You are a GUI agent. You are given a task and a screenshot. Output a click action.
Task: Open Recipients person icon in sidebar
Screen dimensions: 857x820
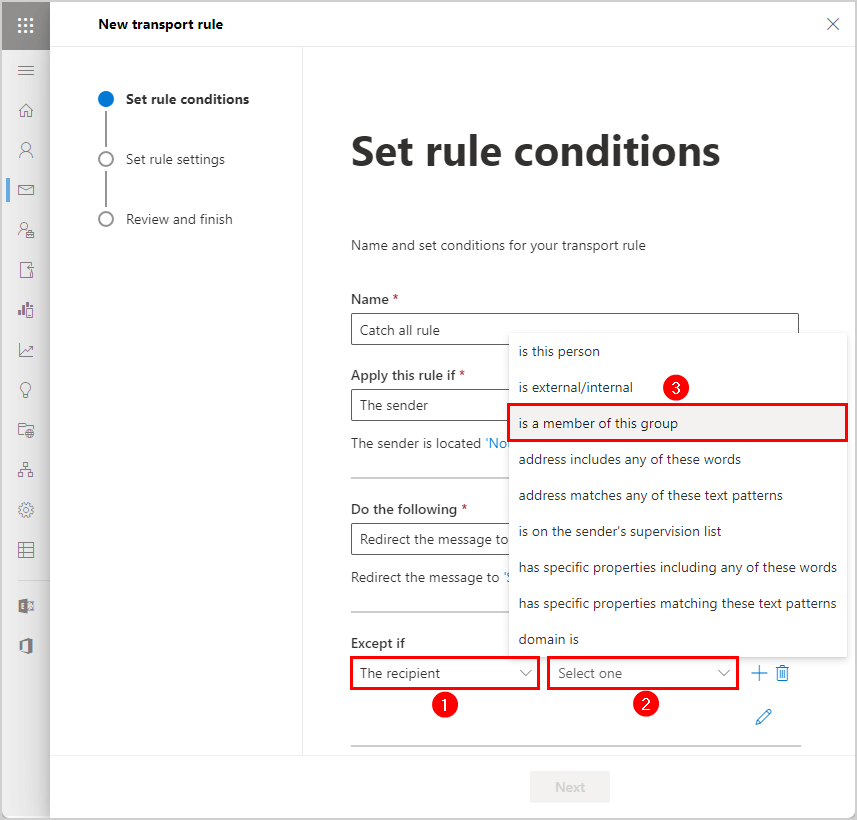(26, 150)
